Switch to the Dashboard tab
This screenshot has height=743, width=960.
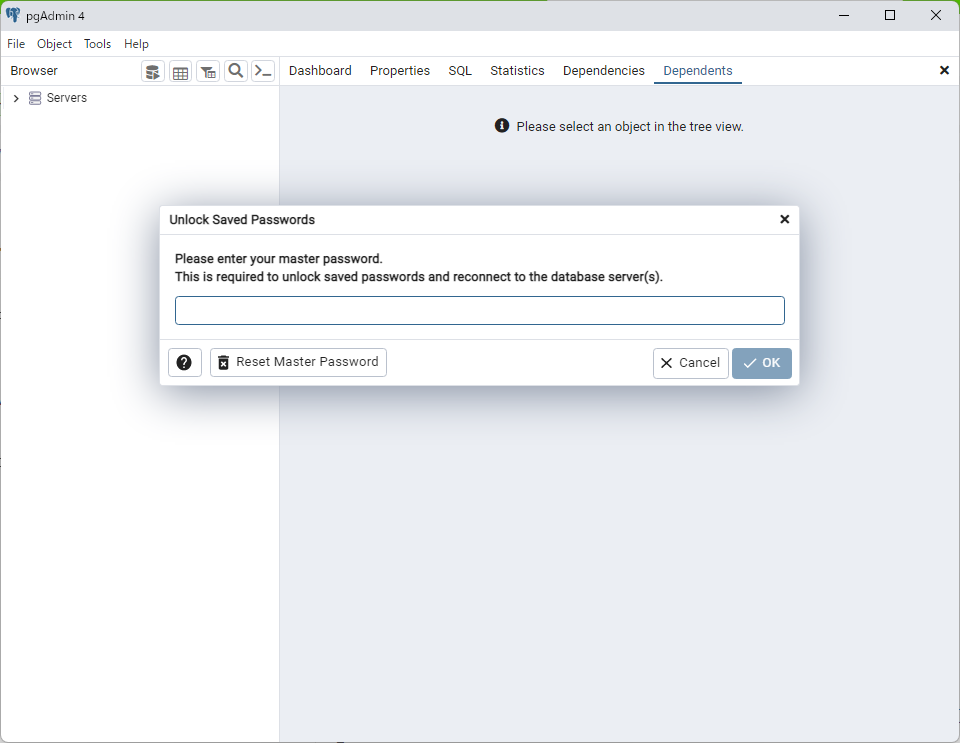point(320,71)
